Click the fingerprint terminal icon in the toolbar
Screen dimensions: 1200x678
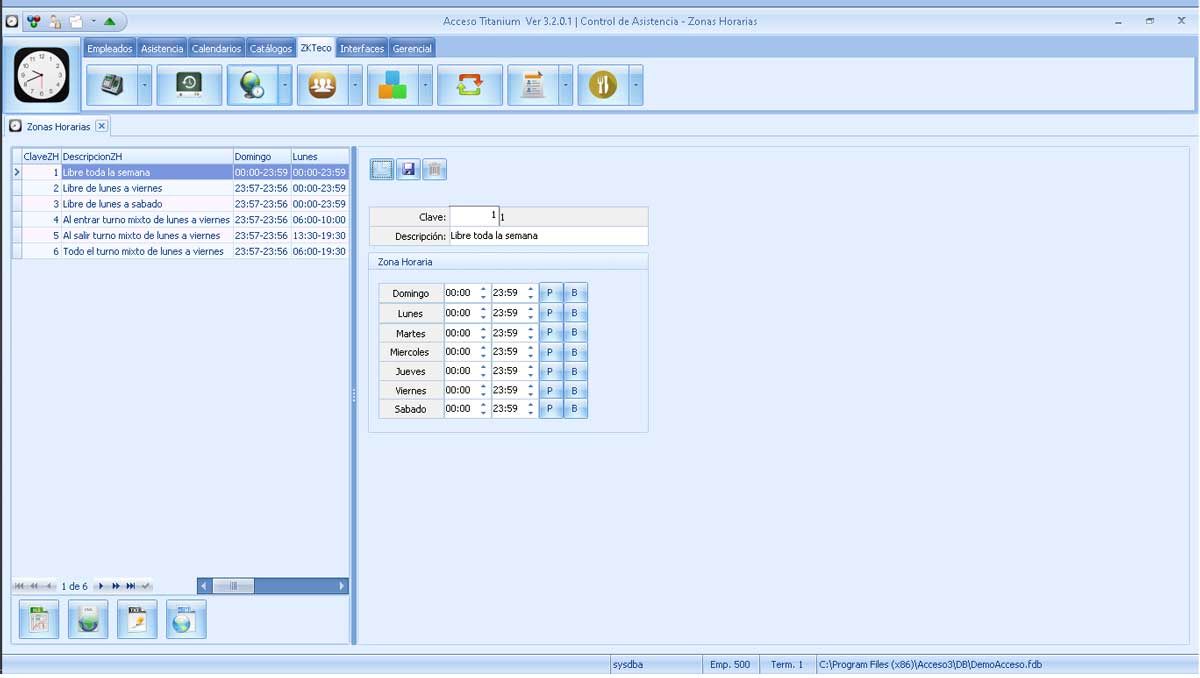[112, 86]
